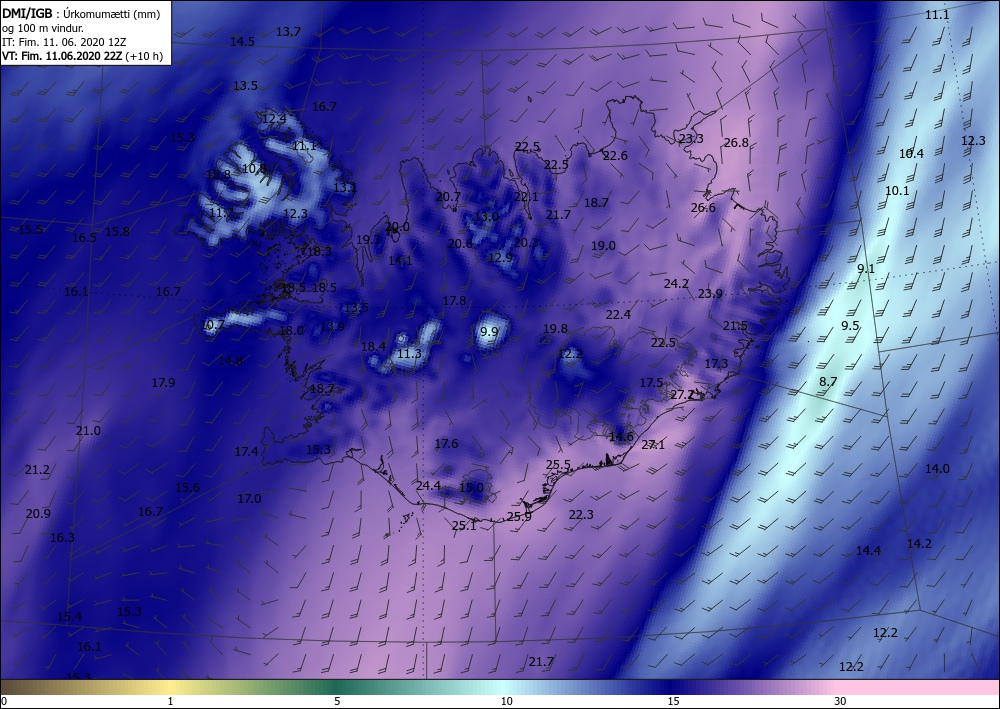The width and height of the screenshot is (1000, 709).
Task: Click the 17.4 value off the southwest coast
Action: [246, 452]
